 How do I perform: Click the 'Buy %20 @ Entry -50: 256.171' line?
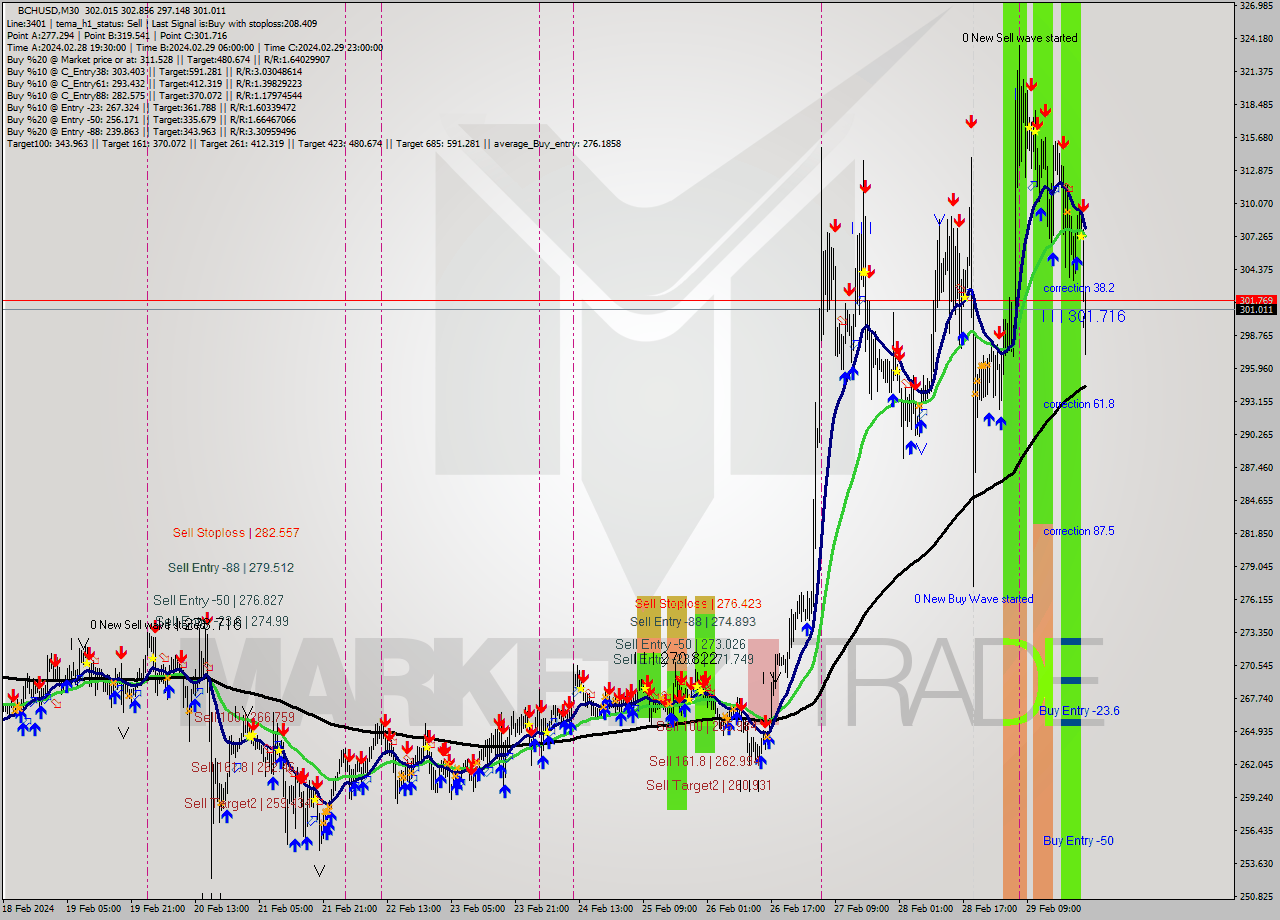tap(151, 119)
